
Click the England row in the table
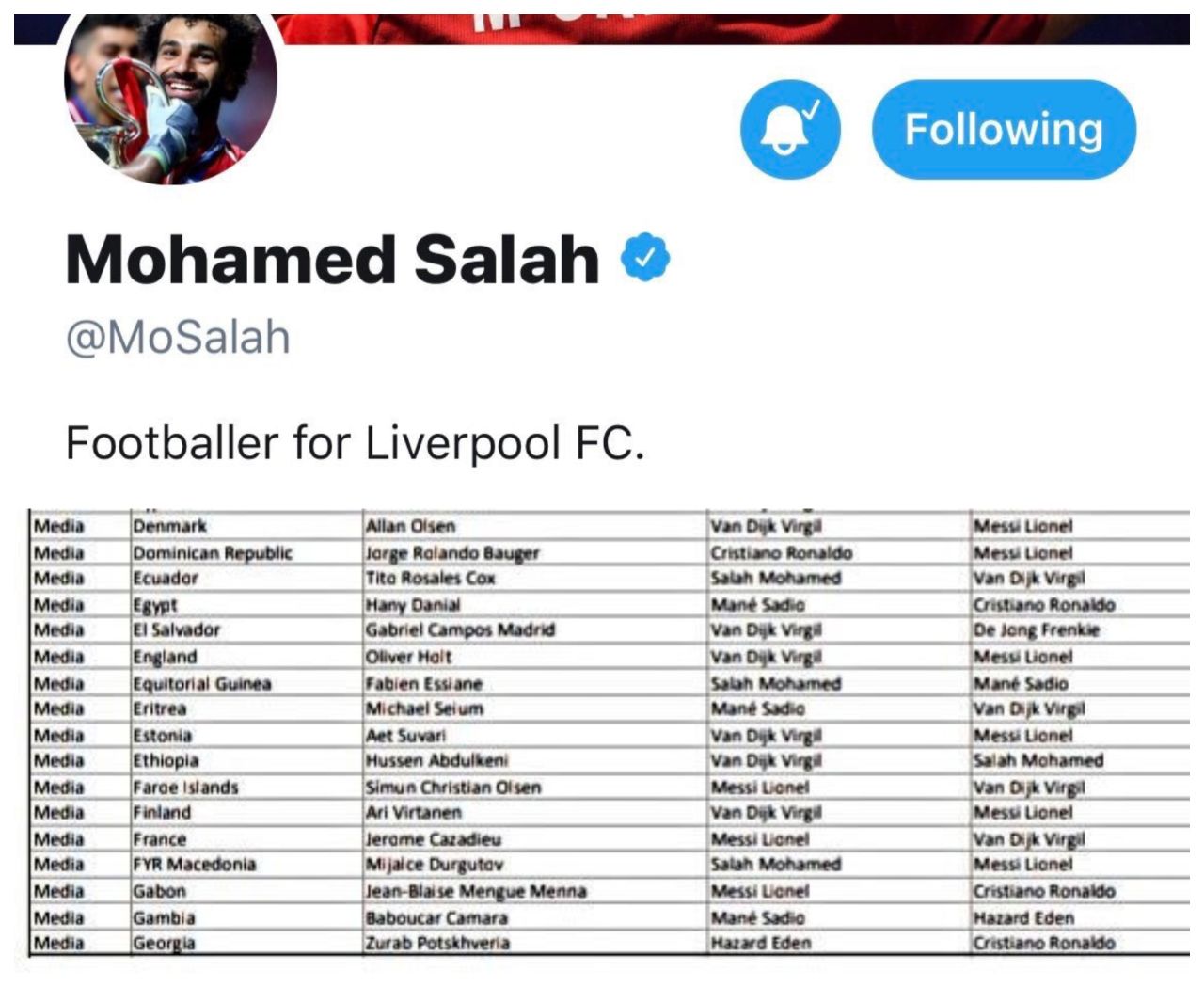[x=610, y=657]
